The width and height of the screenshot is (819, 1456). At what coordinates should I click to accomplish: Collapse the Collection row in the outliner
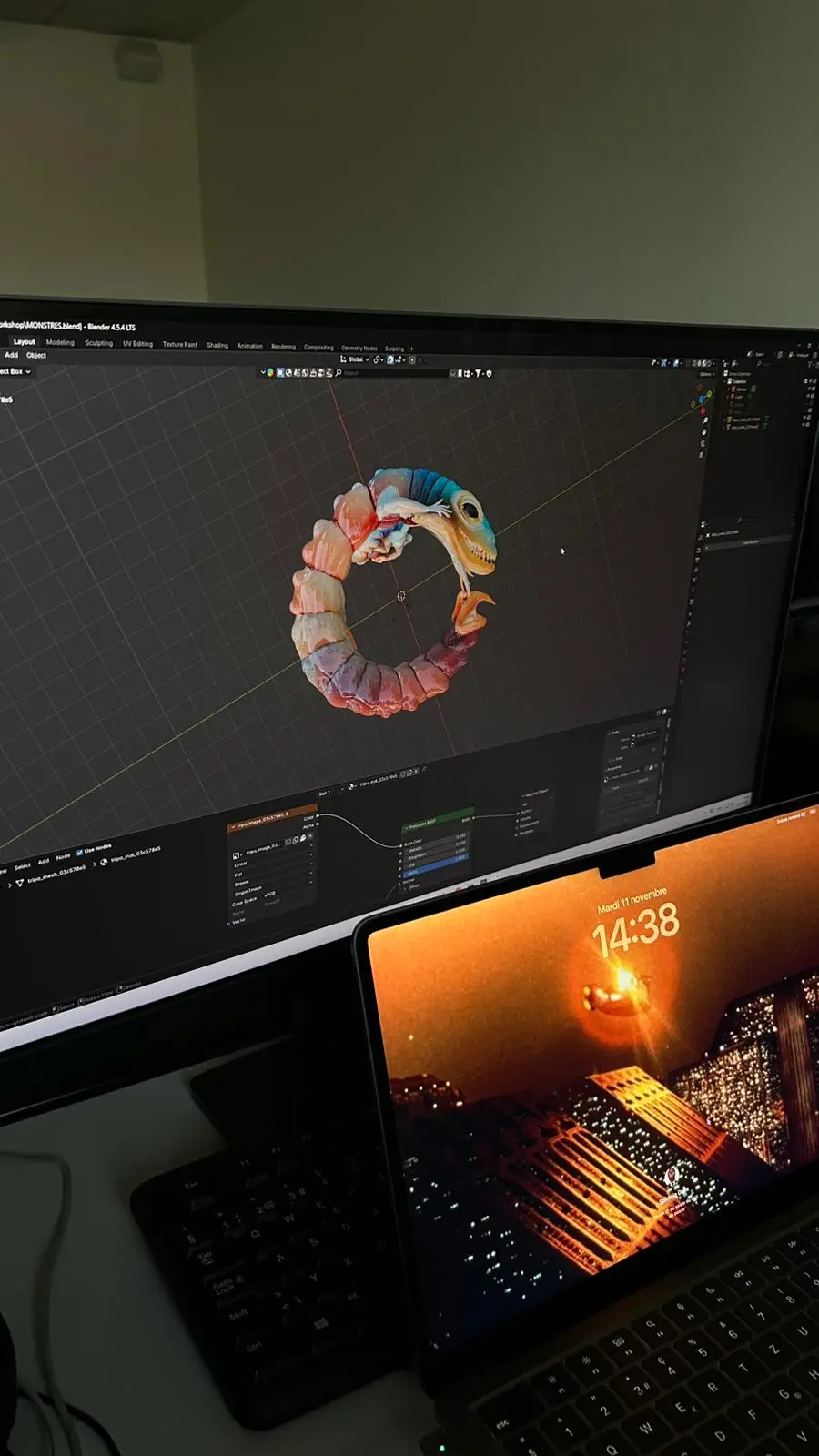[x=725, y=382]
